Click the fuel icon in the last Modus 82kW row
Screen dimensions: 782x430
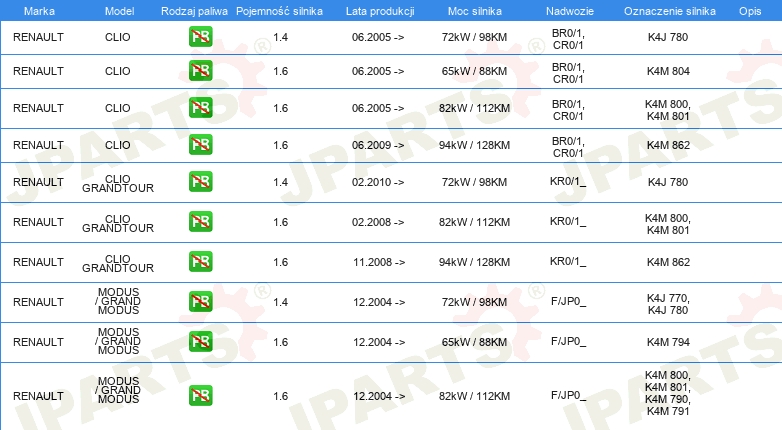pyautogui.click(x=200, y=395)
